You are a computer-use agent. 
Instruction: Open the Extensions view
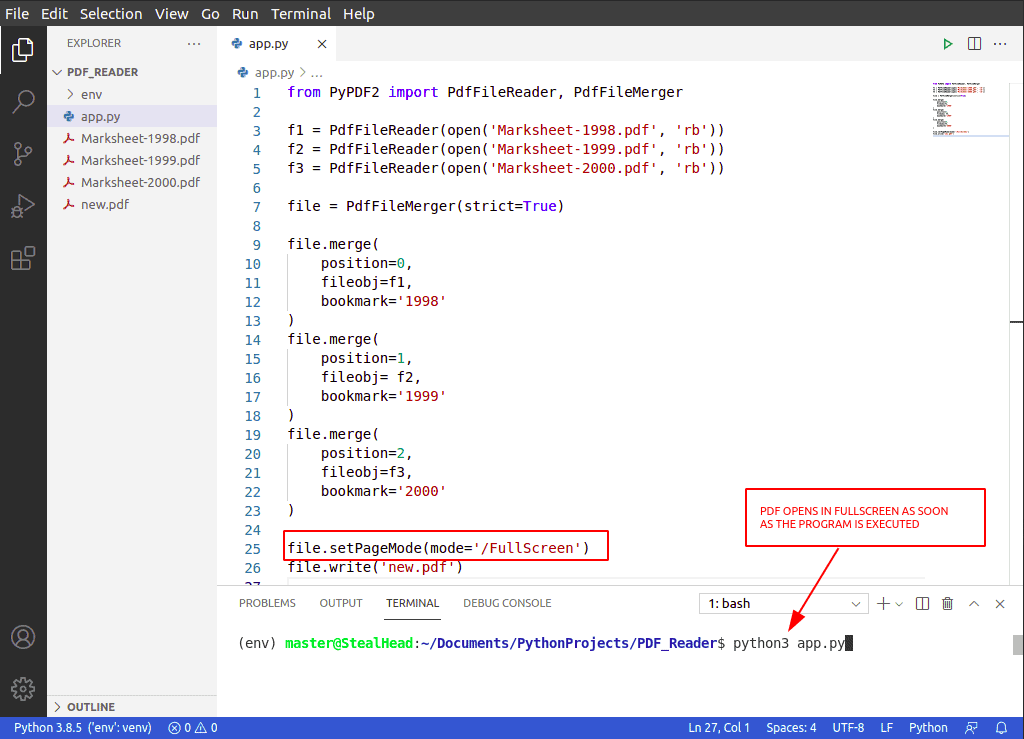pos(23,258)
